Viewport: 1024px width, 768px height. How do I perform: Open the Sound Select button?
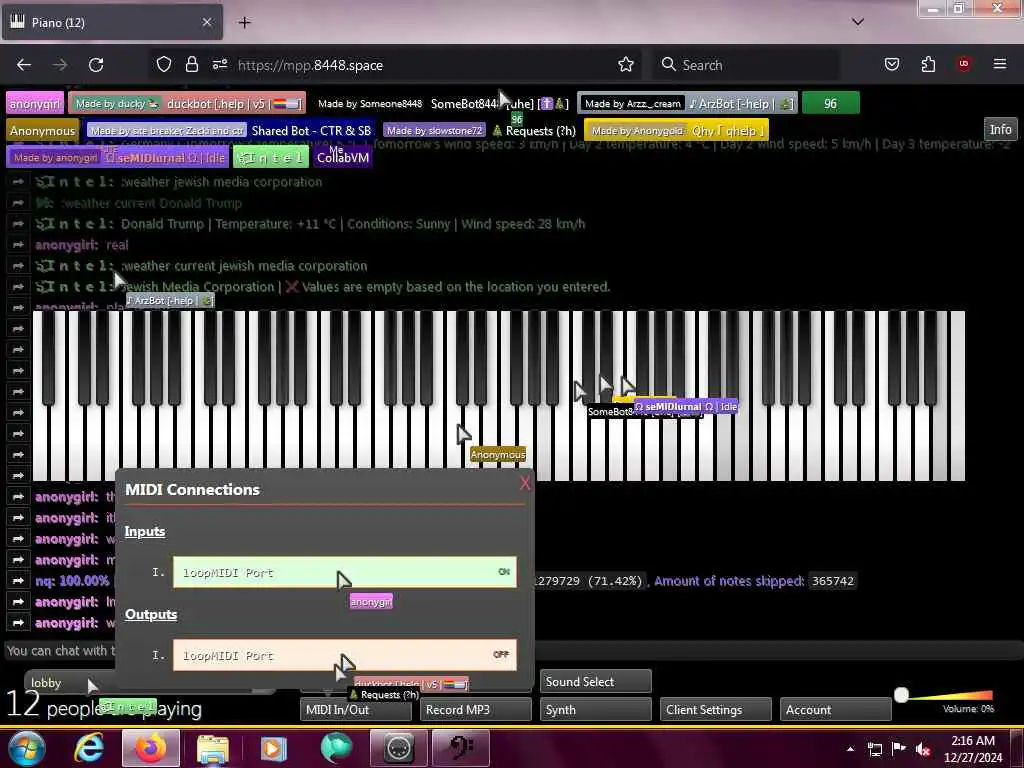click(x=596, y=681)
